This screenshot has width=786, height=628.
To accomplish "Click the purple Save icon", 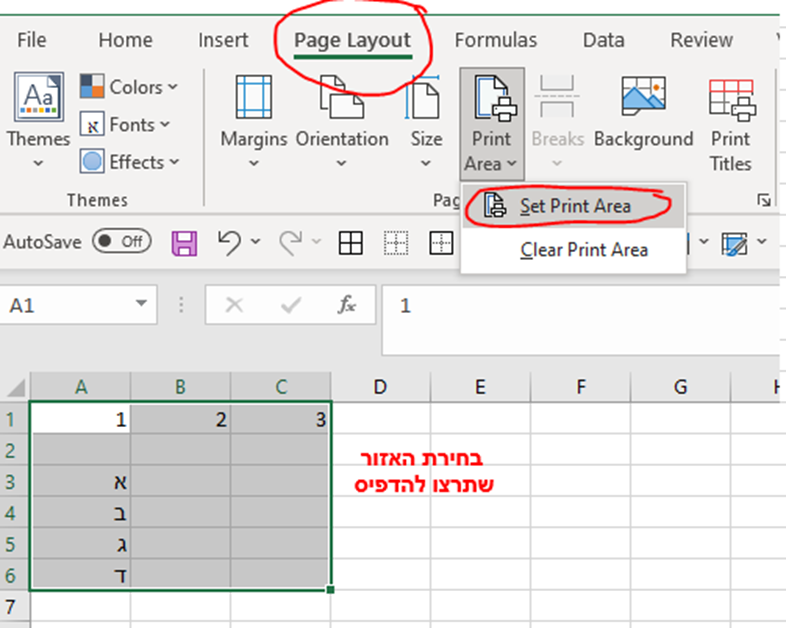I will click(184, 243).
